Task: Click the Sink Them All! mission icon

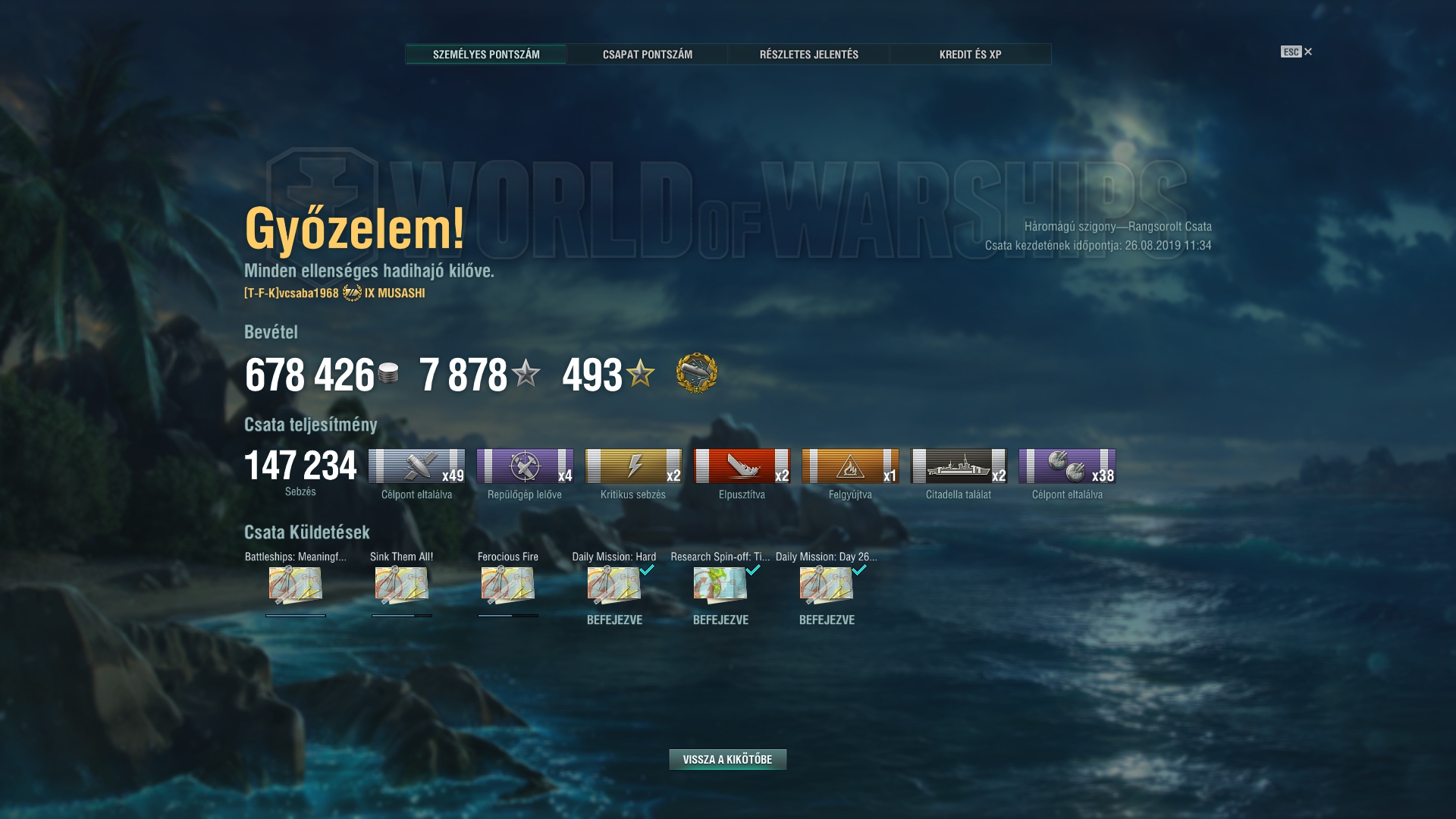Action: point(401,585)
